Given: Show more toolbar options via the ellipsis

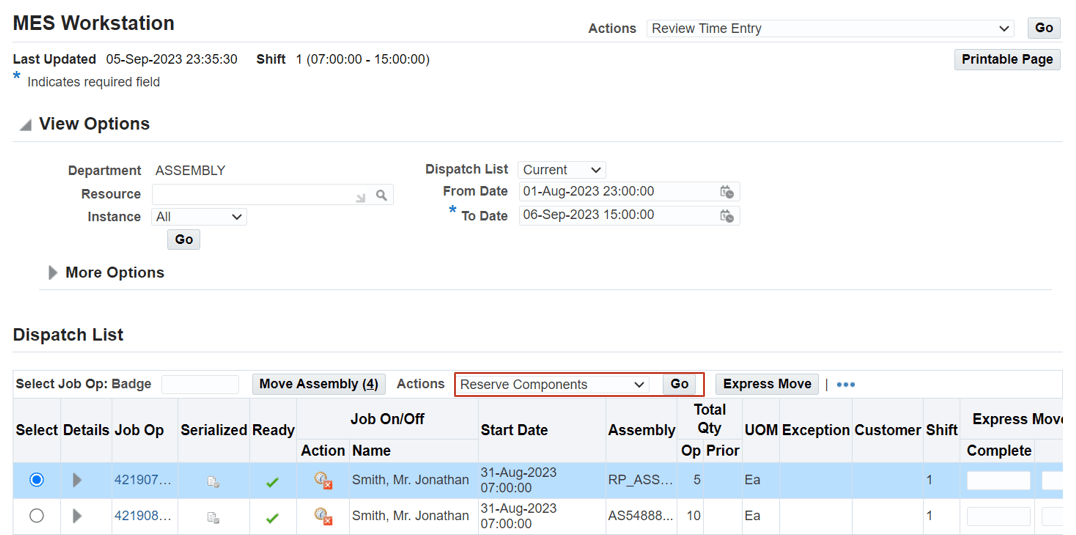Looking at the screenshot, I should tap(846, 385).
